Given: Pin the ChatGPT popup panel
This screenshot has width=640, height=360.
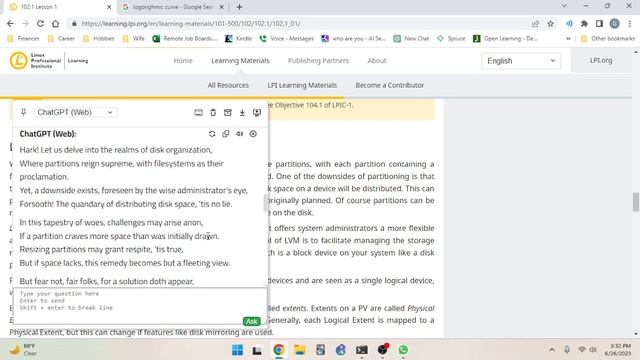Looking at the screenshot, I should point(24,112).
